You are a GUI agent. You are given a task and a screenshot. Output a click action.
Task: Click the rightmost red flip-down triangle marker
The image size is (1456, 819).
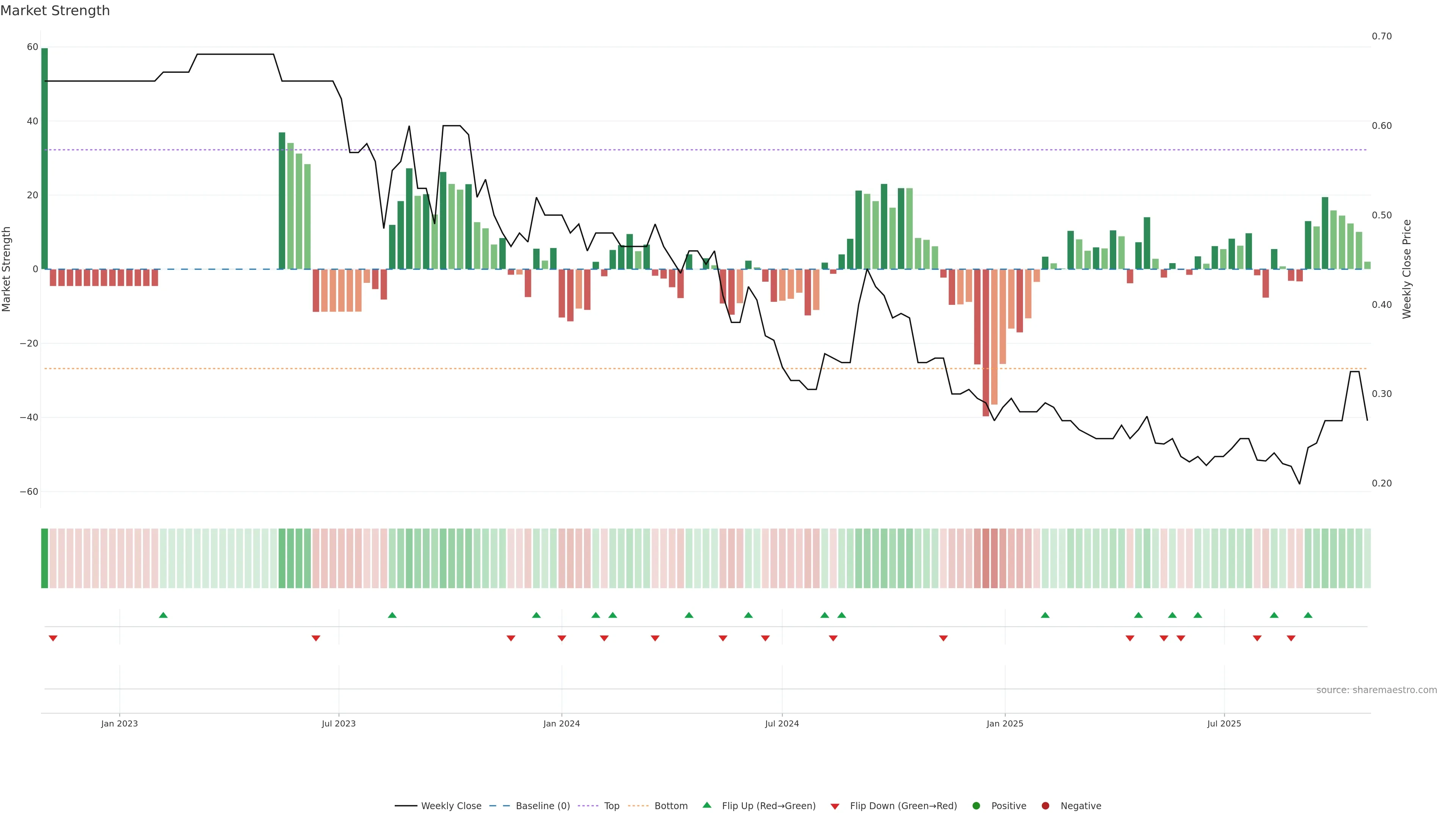tap(1291, 638)
